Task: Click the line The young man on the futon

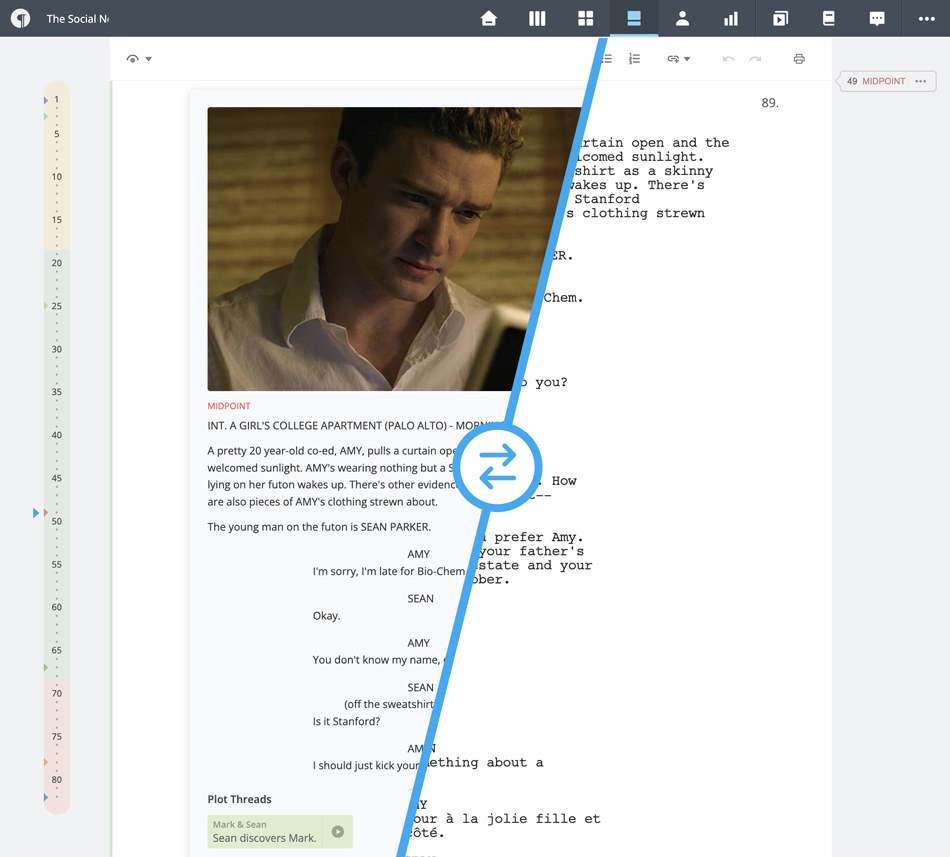Action: click(319, 527)
